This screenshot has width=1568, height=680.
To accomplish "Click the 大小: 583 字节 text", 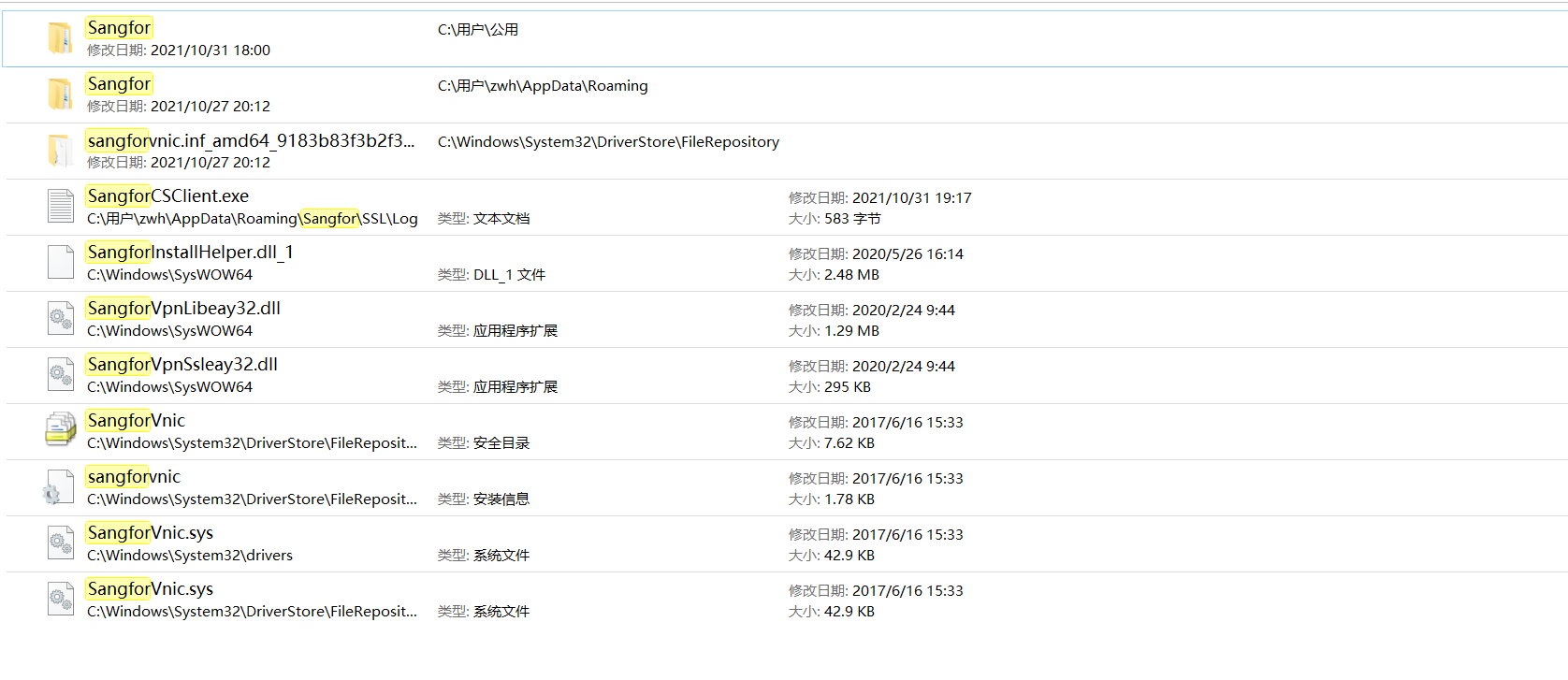I will [x=835, y=219].
